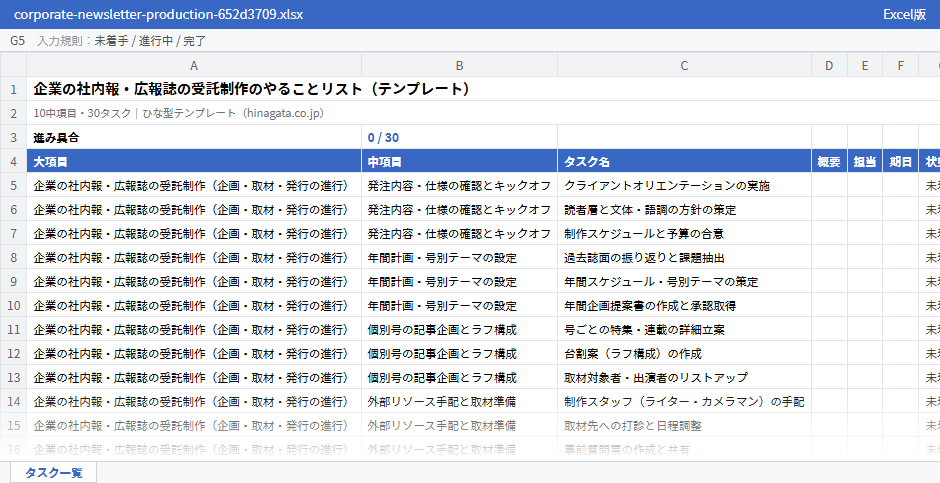Click the 概要 header cell
Viewport: 940px width, 483px height.
pyautogui.click(x=829, y=161)
